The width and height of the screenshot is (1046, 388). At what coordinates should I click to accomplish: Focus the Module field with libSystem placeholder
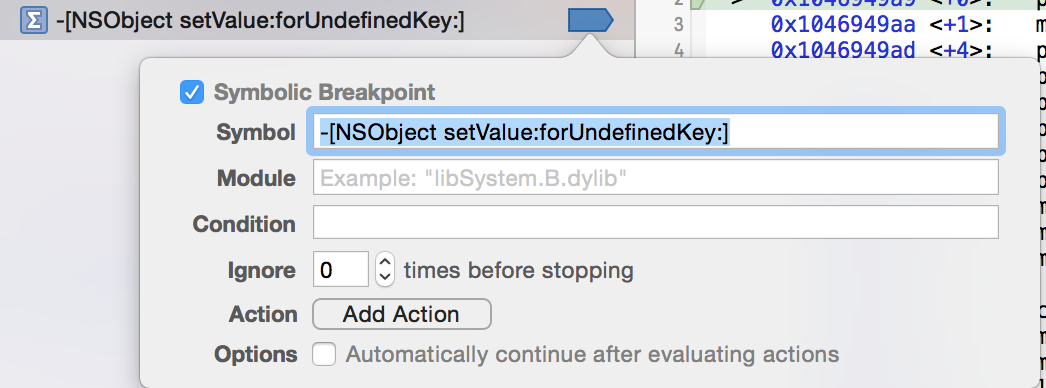[x=656, y=177]
